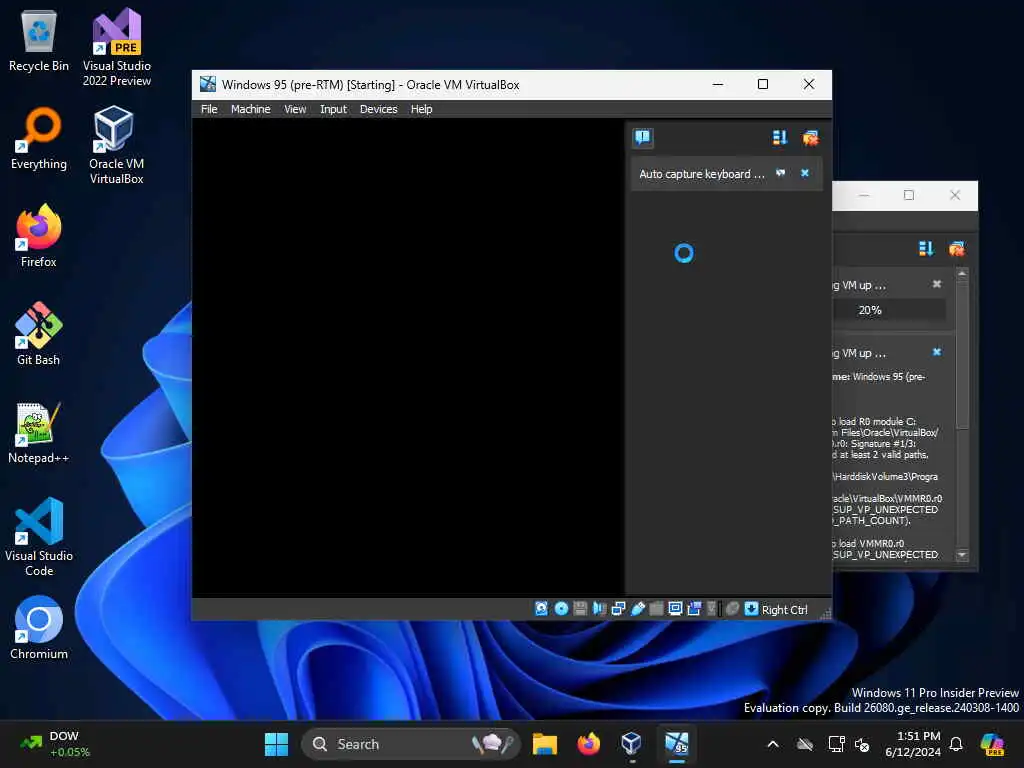Click scrollbar up arrow in background notification list
1024x768 pixels.
point(962,274)
